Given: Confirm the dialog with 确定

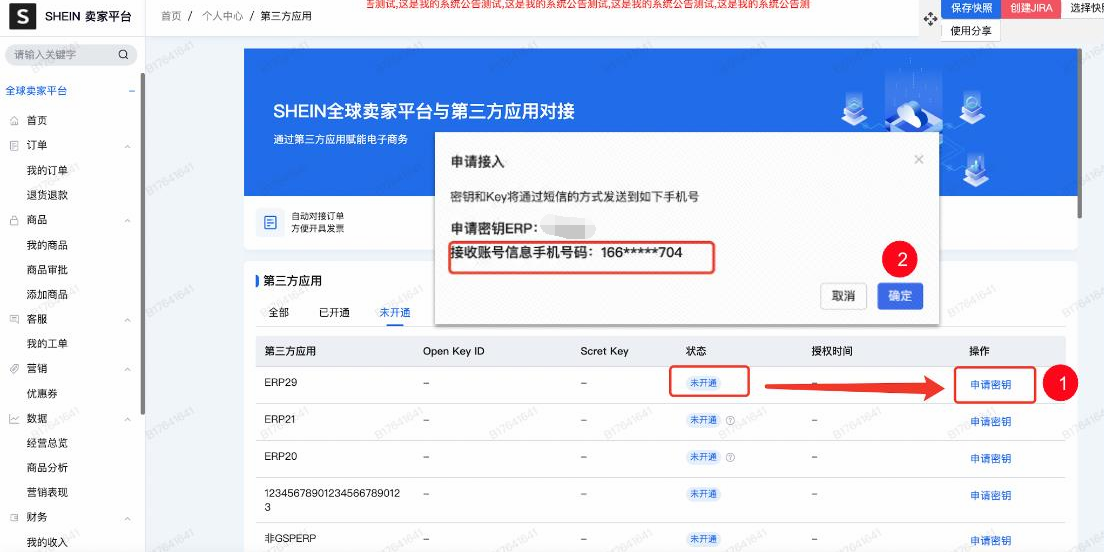Looking at the screenshot, I should (900, 296).
